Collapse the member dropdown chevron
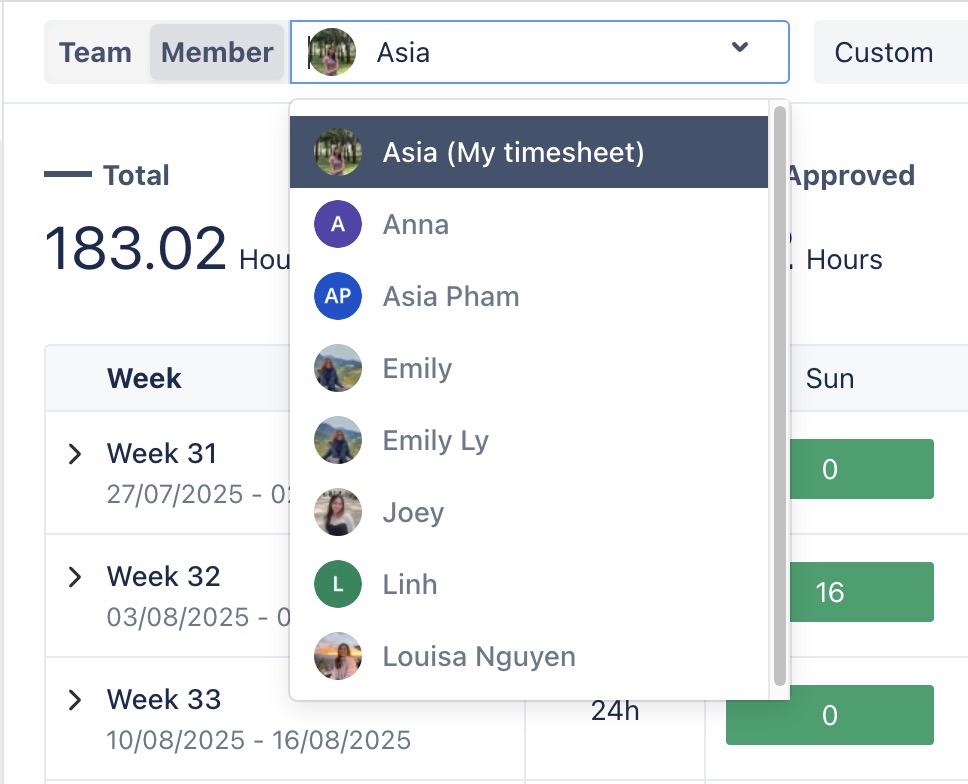 coord(740,48)
